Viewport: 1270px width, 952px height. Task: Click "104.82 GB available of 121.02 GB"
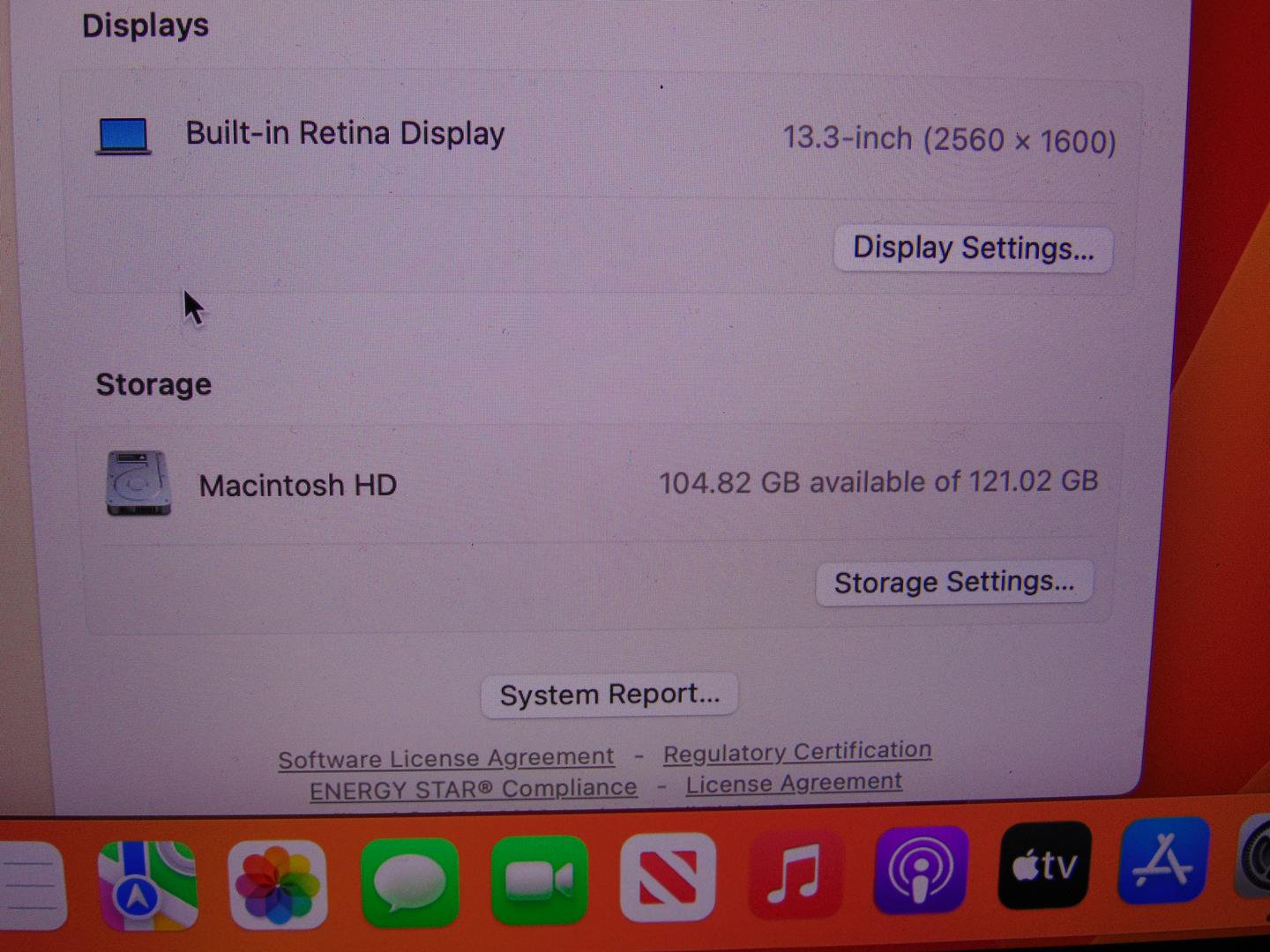coord(878,481)
